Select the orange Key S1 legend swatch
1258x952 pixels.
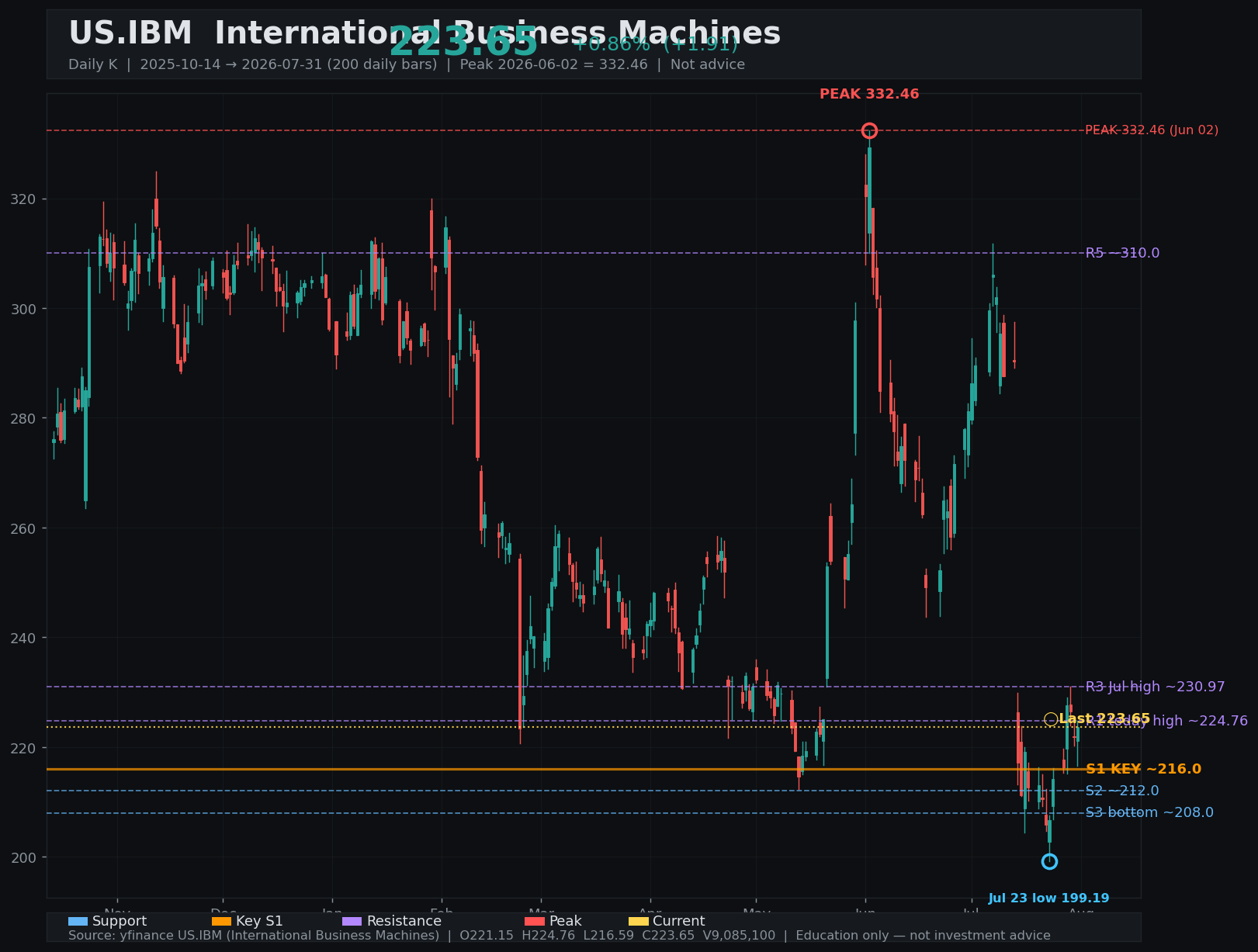[221, 921]
